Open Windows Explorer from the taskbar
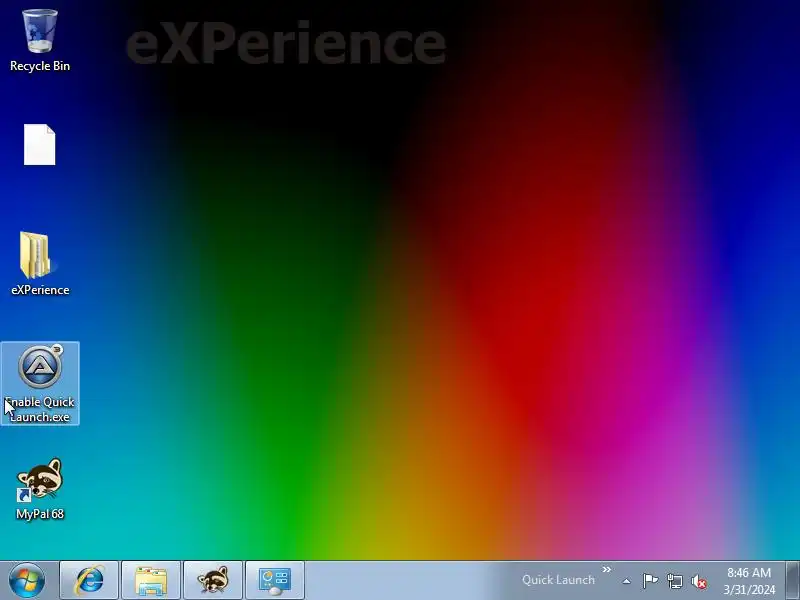Screen dimensions: 800x600 click(x=151, y=580)
